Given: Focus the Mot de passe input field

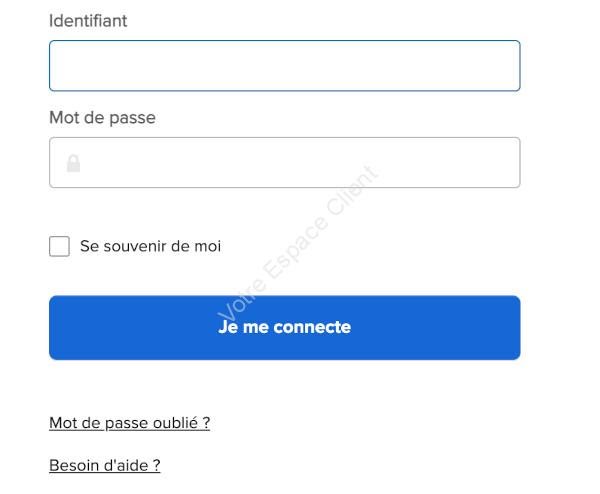Looking at the screenshot, I should [x=285, y=162].
